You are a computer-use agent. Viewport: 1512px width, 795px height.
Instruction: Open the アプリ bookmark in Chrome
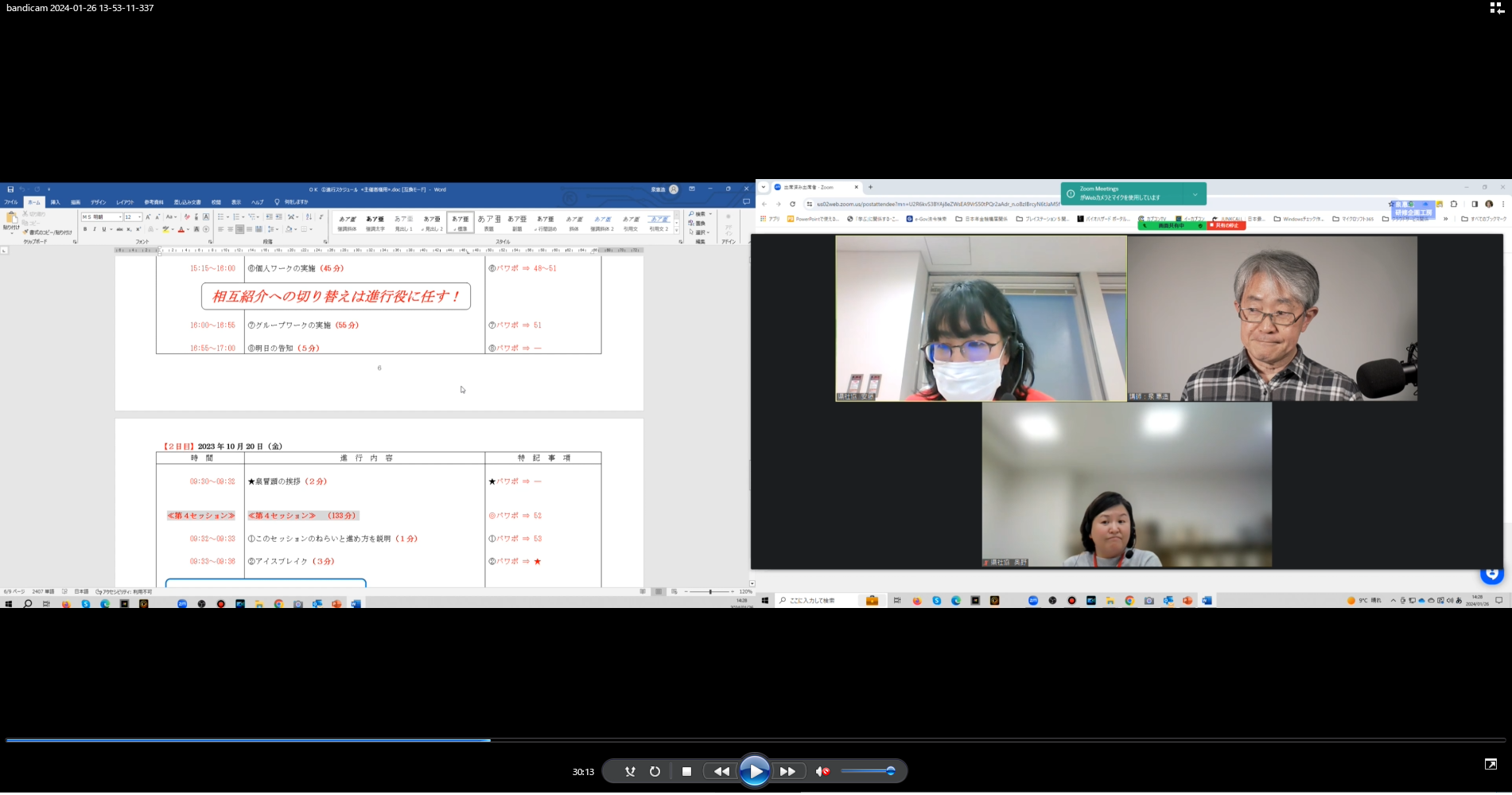pos(770,219)
